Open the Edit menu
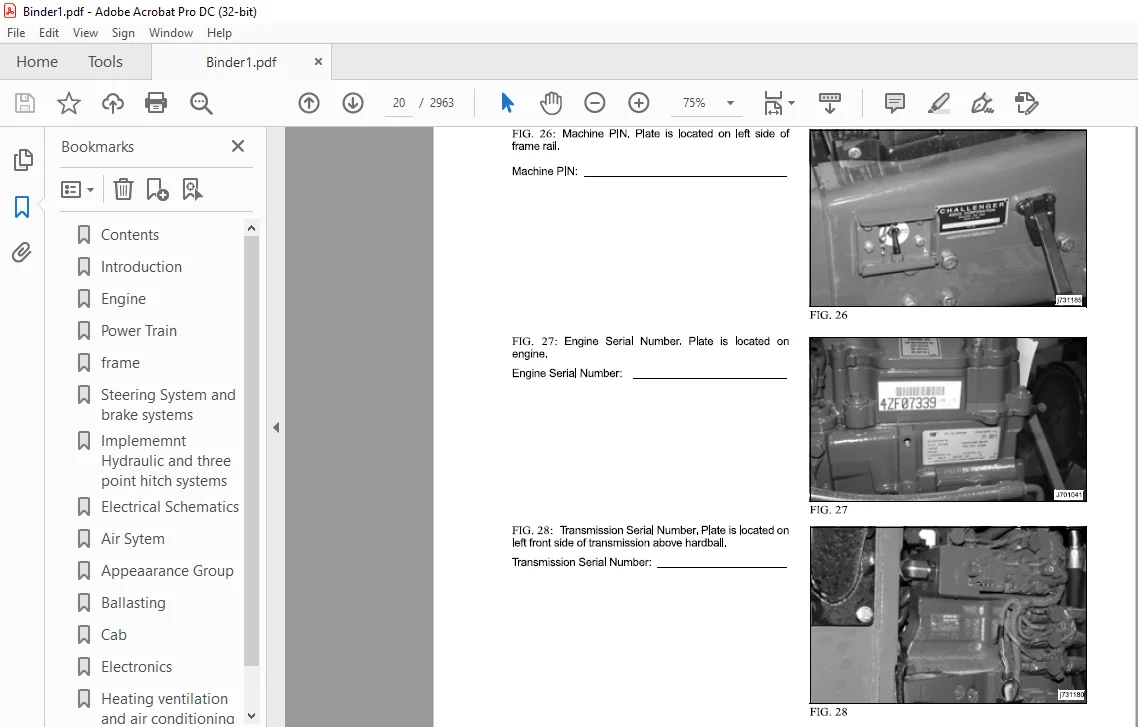The height and width of the screenshot is (727, 1138). coord(49,33)
